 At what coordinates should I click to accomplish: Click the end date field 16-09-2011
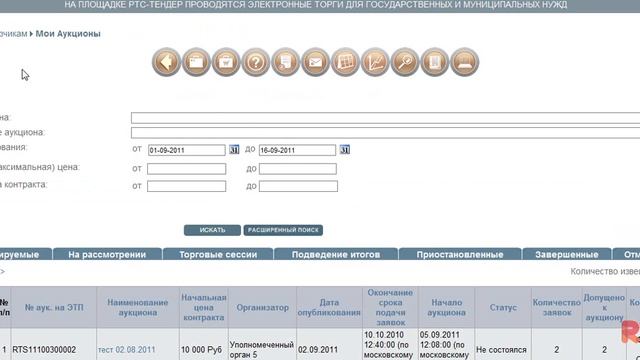point(297,150)
